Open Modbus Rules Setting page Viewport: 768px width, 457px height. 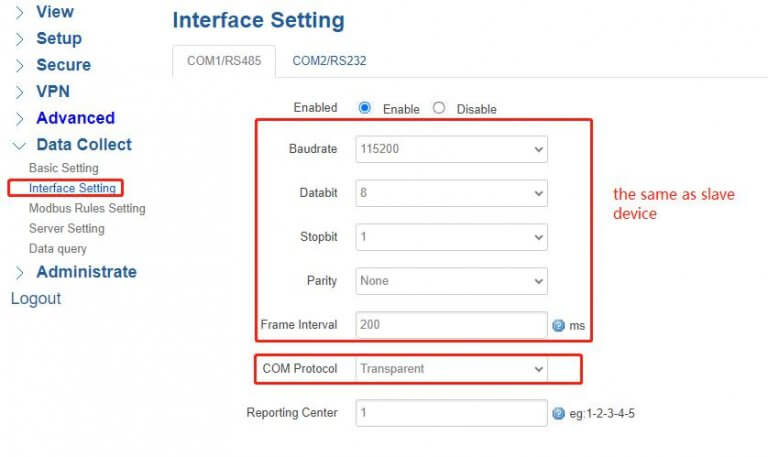[x=87, y=208]
